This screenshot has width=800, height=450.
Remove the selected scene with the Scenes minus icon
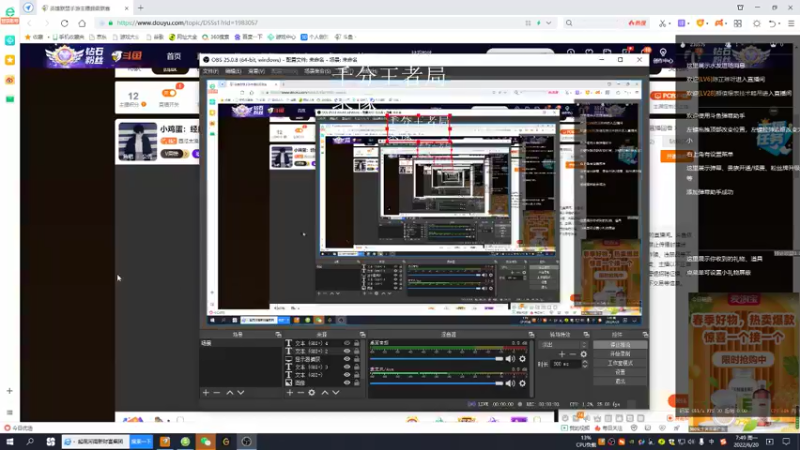coord(217,393)
